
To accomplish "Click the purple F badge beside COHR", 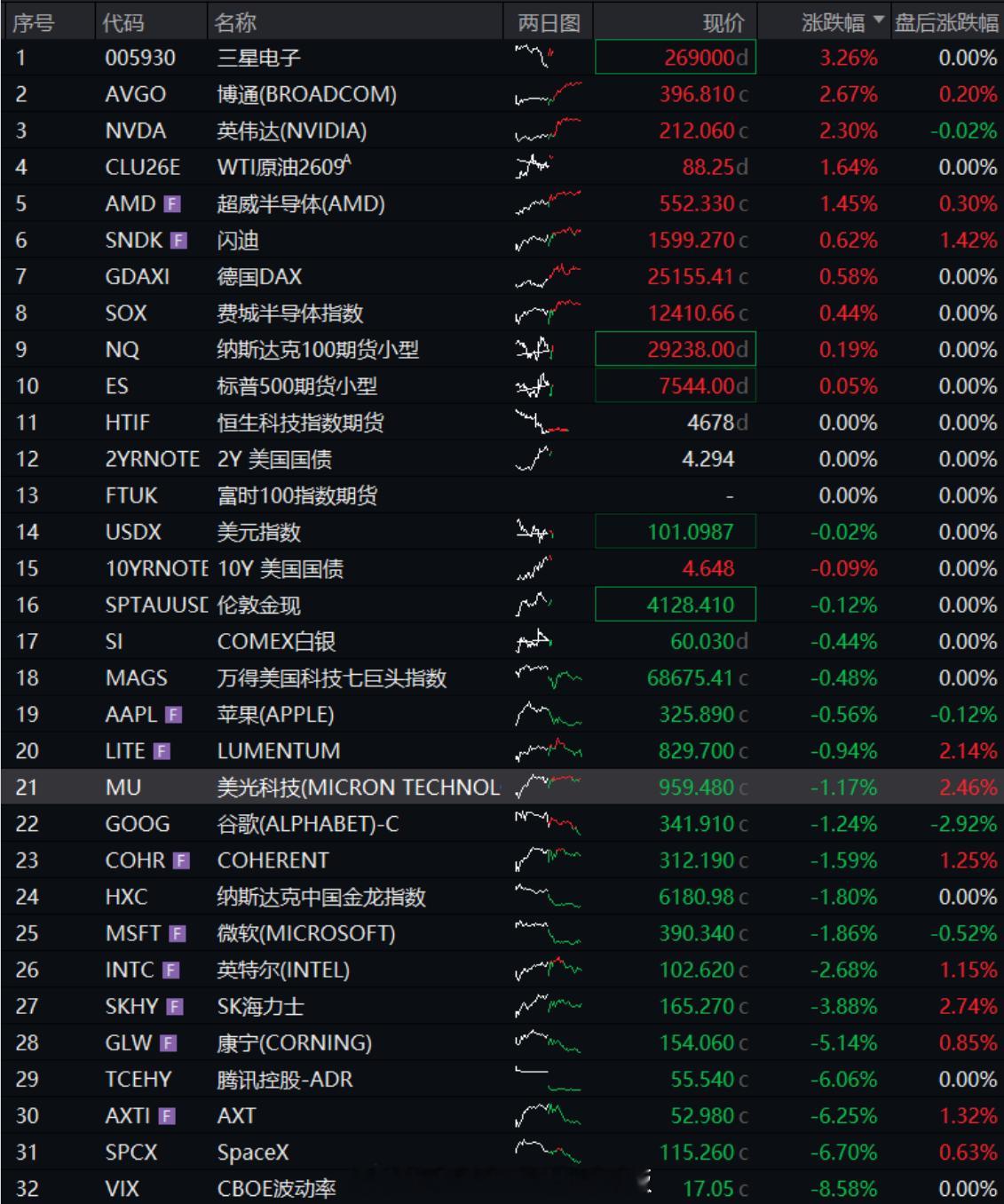I will (x=181, y=860).
